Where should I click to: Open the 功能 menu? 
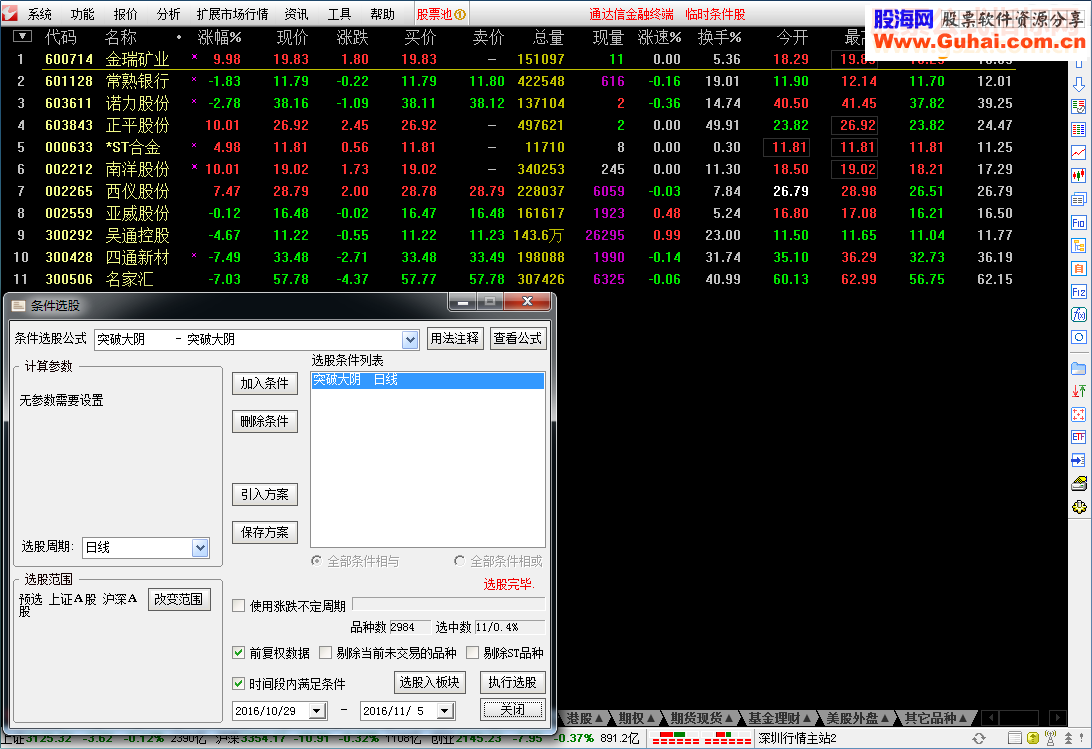pos(82,14)
